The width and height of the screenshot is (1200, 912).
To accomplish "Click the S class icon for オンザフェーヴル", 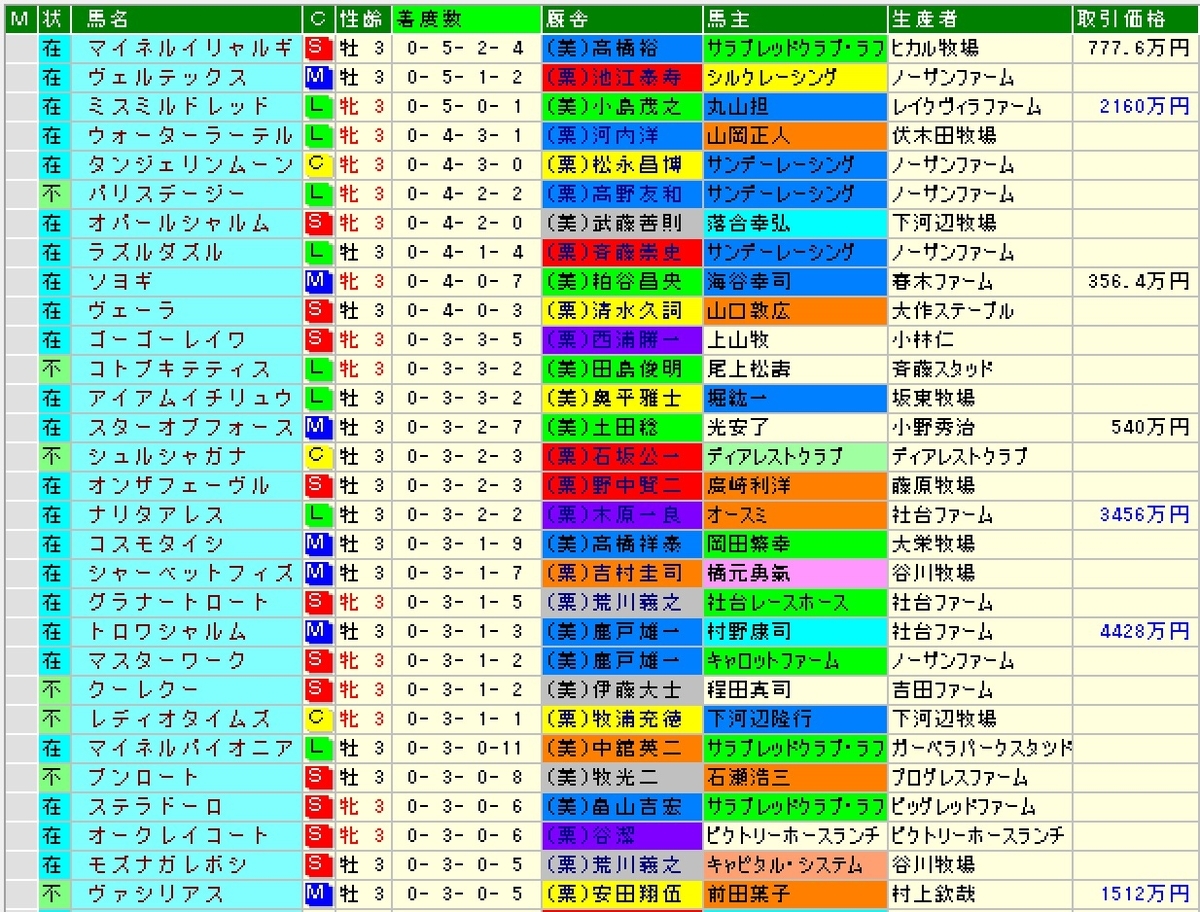I will 318,485.
